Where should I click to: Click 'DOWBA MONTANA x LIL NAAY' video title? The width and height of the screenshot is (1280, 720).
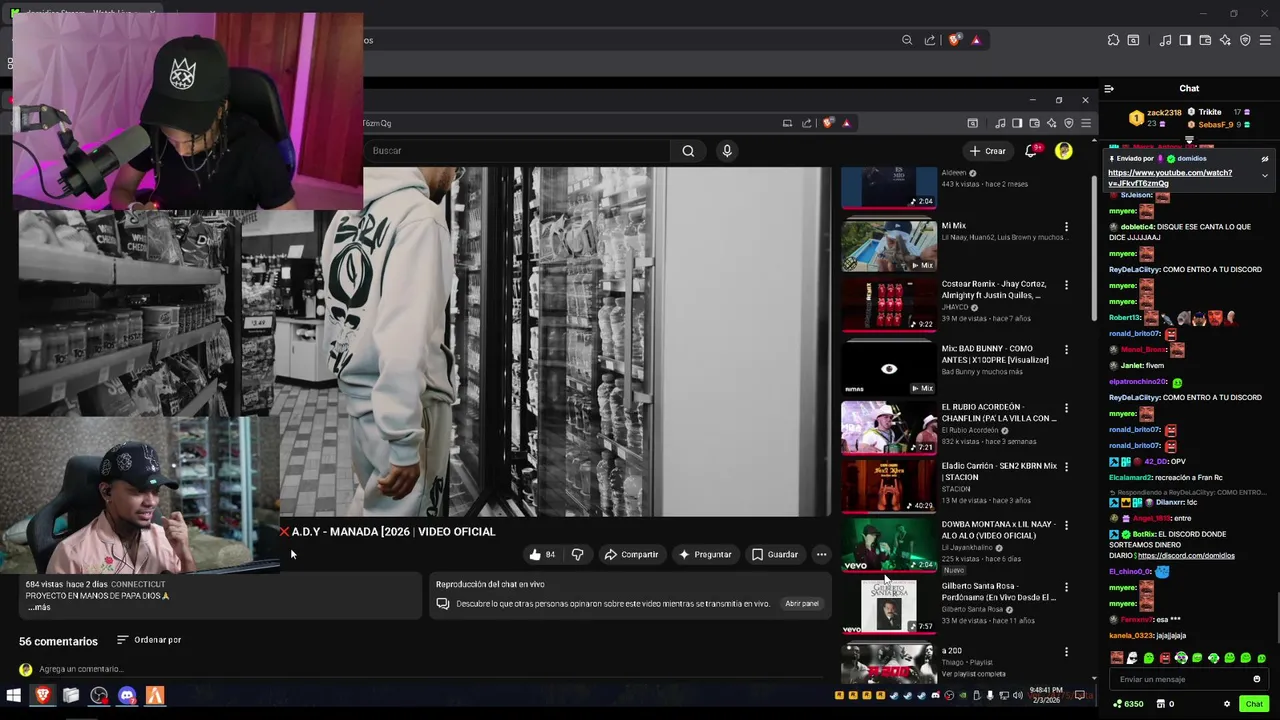pos(999,530)
